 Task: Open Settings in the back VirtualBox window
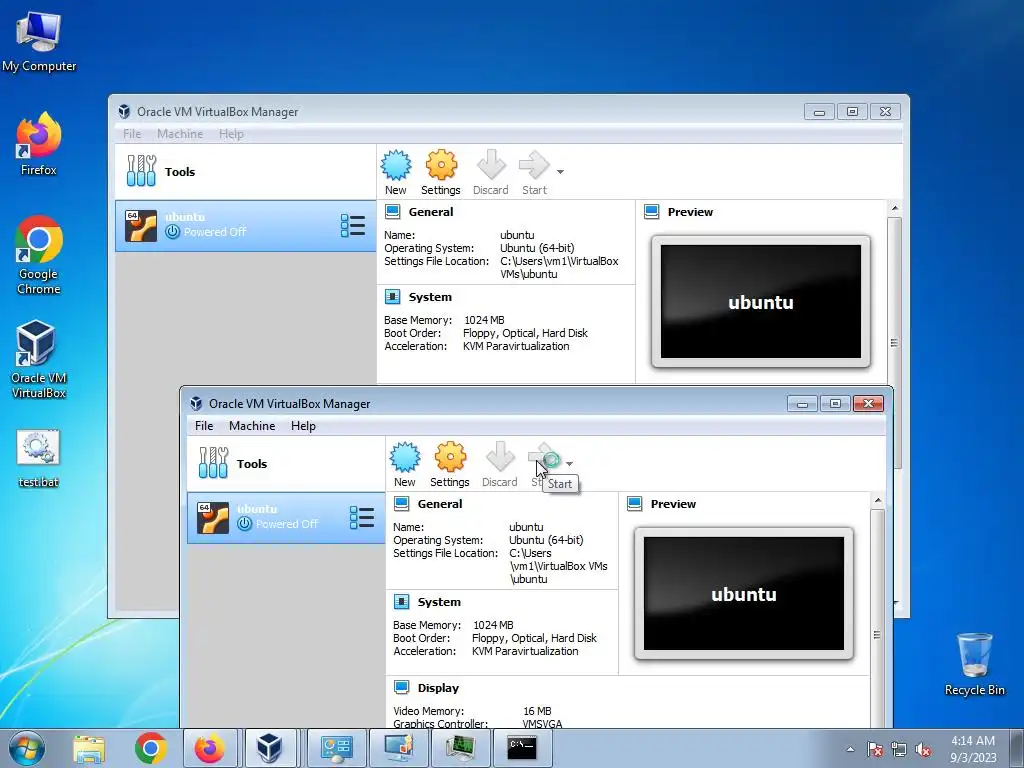coord(440,172)
